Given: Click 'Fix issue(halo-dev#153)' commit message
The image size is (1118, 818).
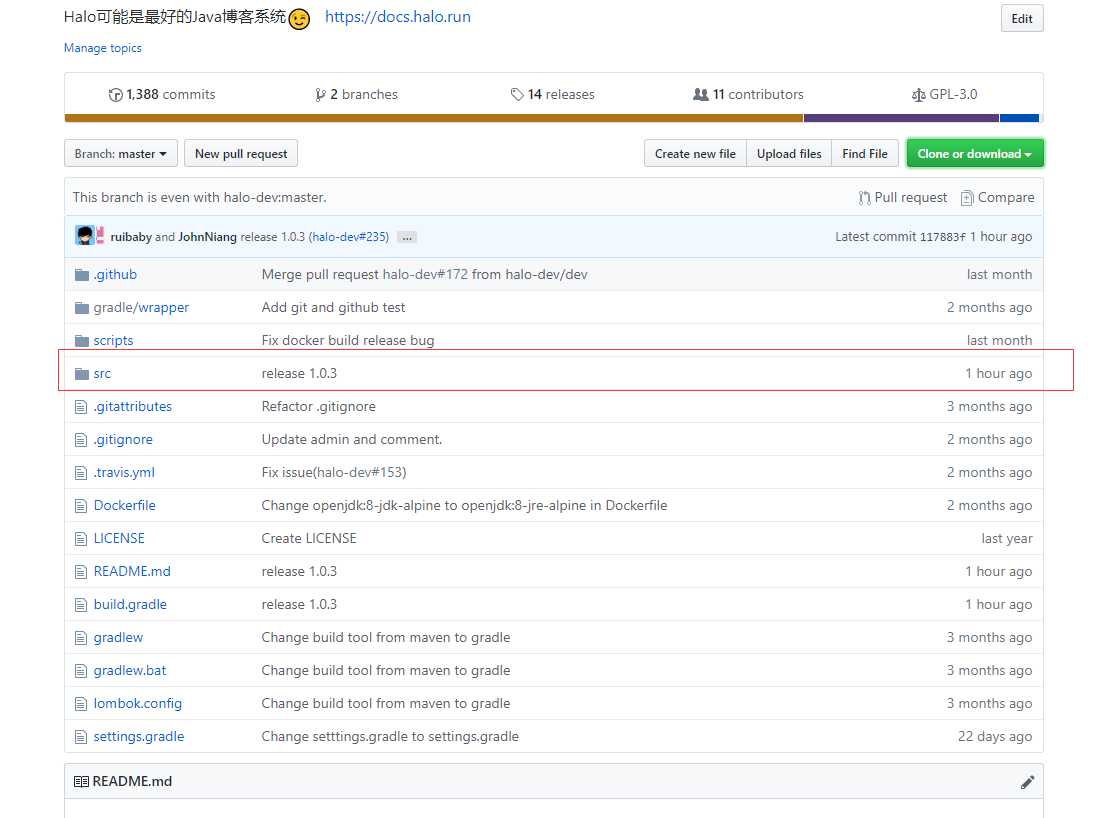Looking at the screenshot, I should (x=334, y=472).
